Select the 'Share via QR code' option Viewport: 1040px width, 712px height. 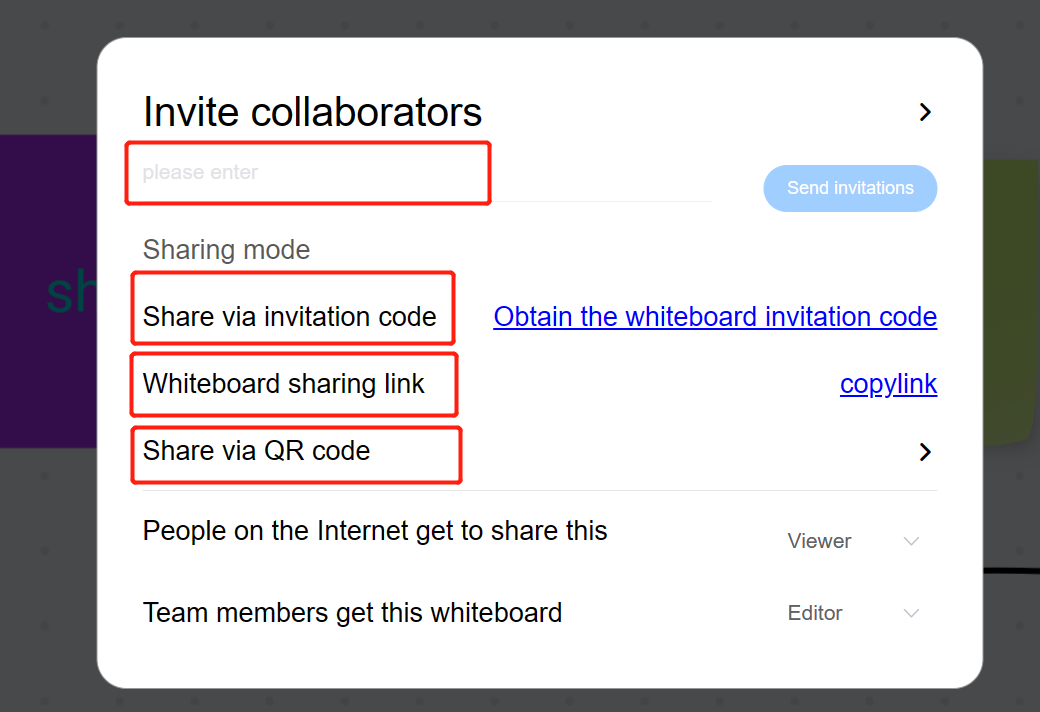coord(257,451)
